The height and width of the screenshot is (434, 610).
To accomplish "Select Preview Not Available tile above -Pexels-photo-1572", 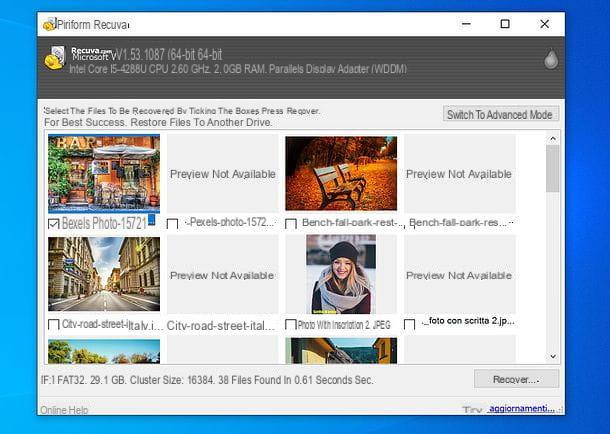I will 223,174.
